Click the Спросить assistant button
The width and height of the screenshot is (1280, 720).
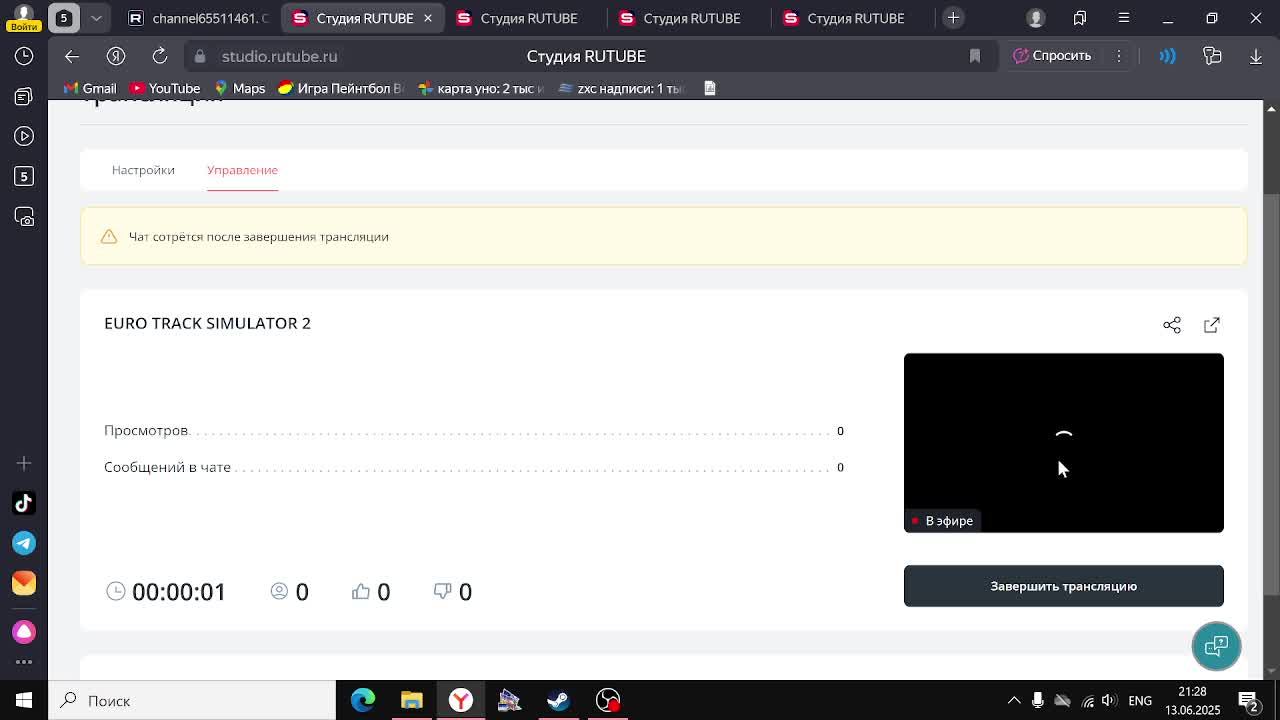click(1053, 56)
